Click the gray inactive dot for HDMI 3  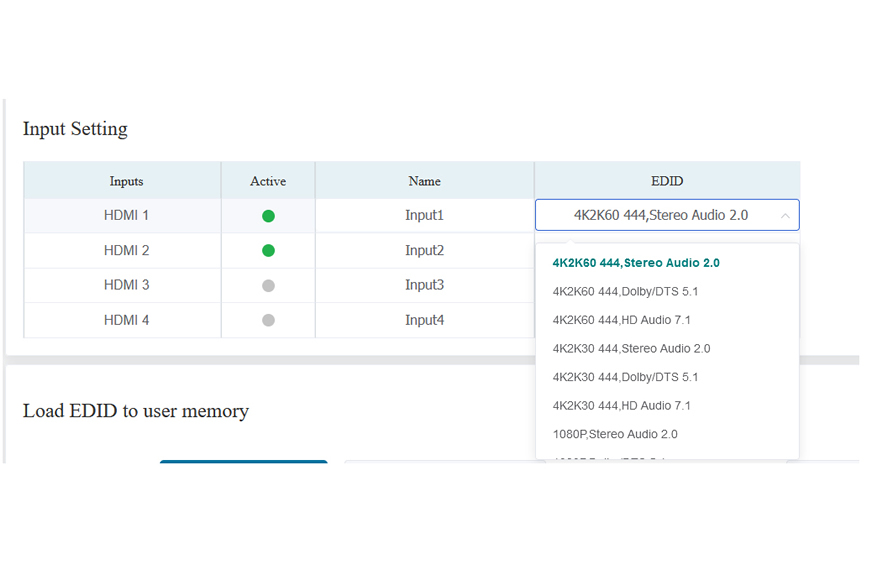[268, 286]
